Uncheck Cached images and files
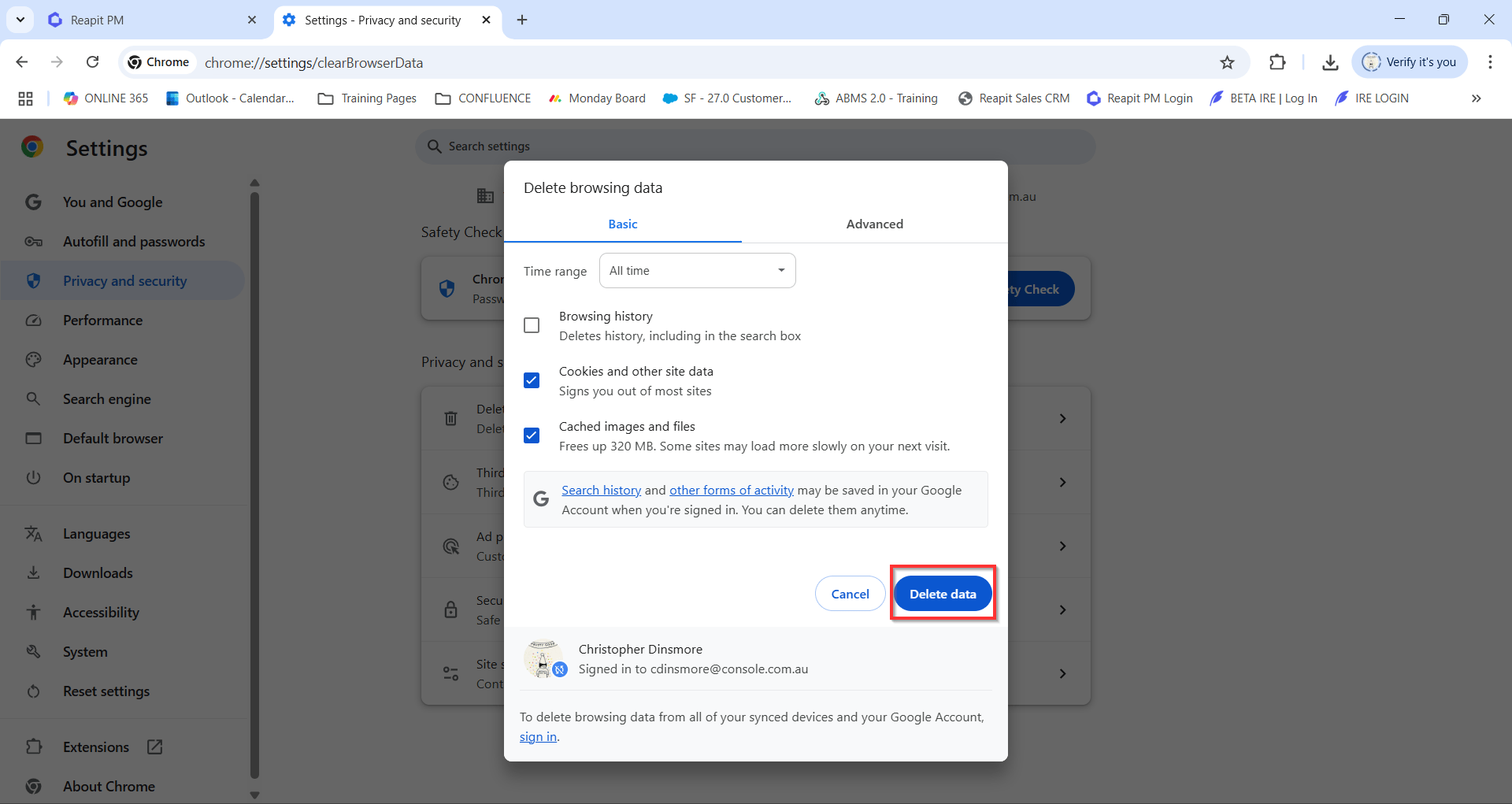 pyautogui.click(x=532, y=435)
